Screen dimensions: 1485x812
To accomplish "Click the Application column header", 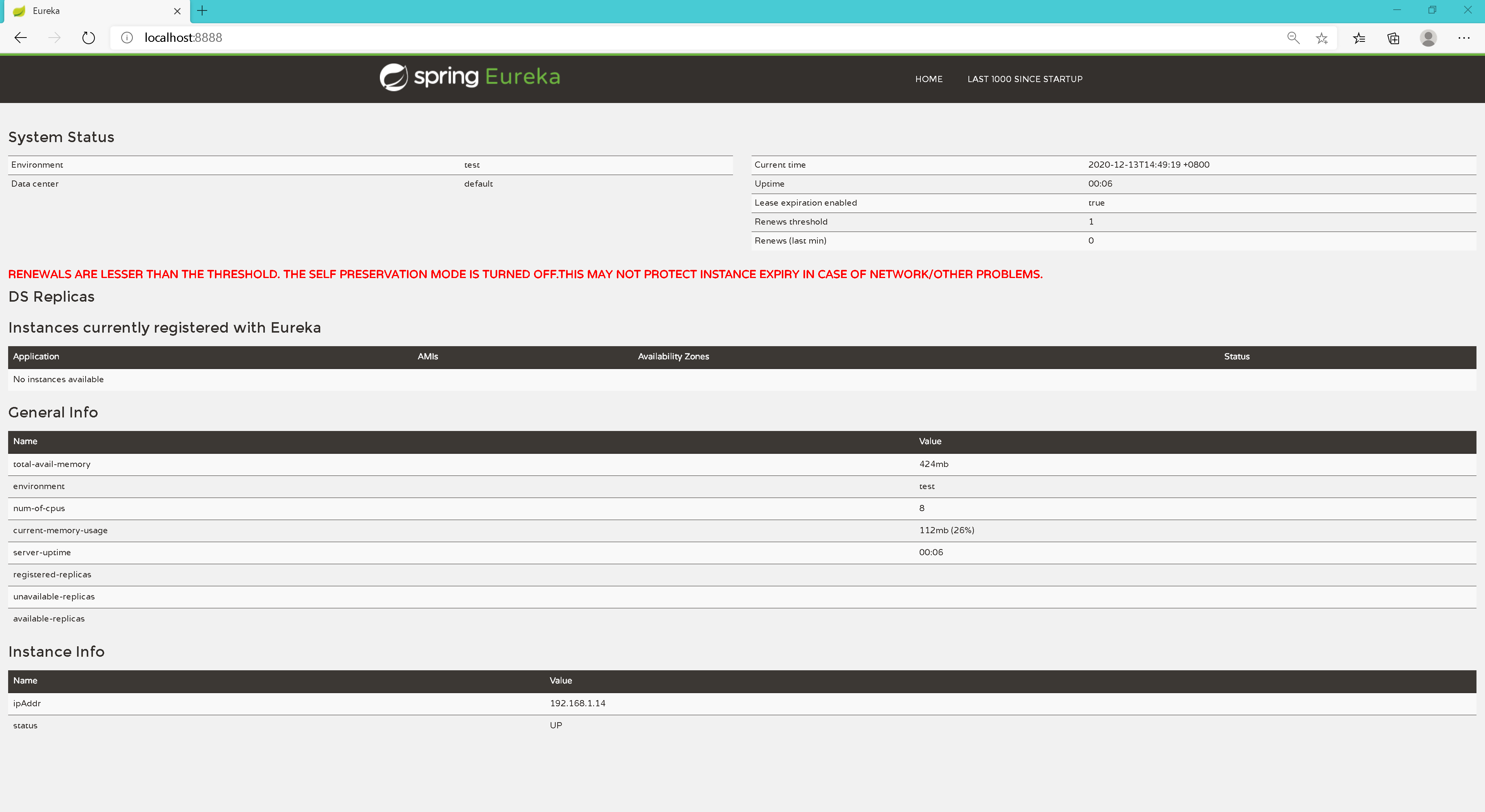I will (x=36, y=357).
